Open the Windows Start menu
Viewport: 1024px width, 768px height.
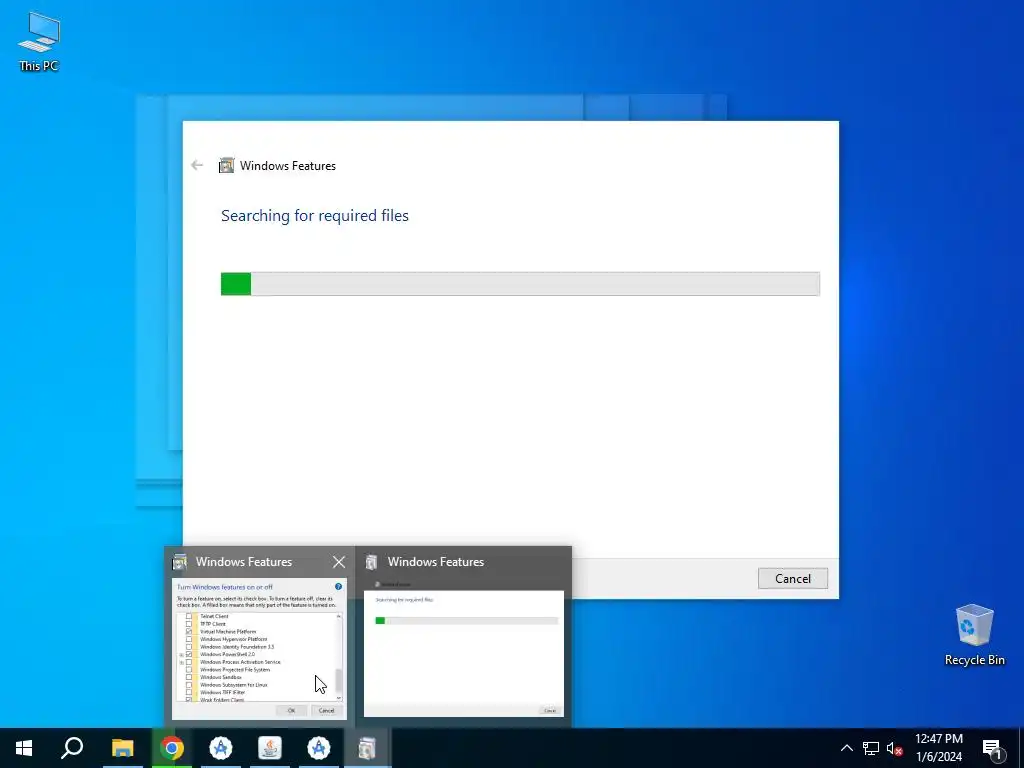click(x=24, y=748)
